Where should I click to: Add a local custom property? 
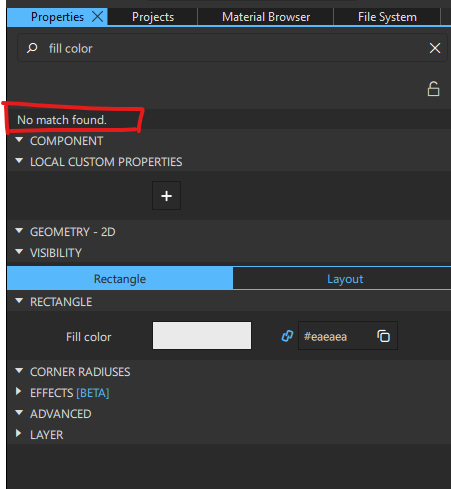166,196
